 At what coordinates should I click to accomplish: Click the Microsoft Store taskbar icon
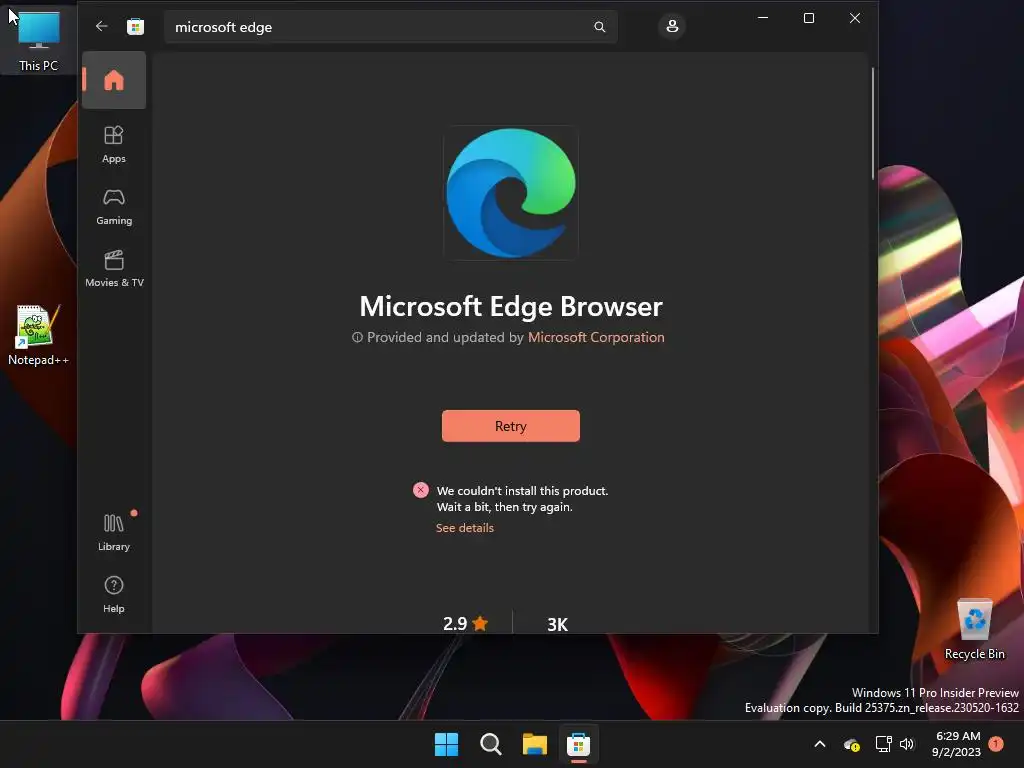[x=578, y=744]
